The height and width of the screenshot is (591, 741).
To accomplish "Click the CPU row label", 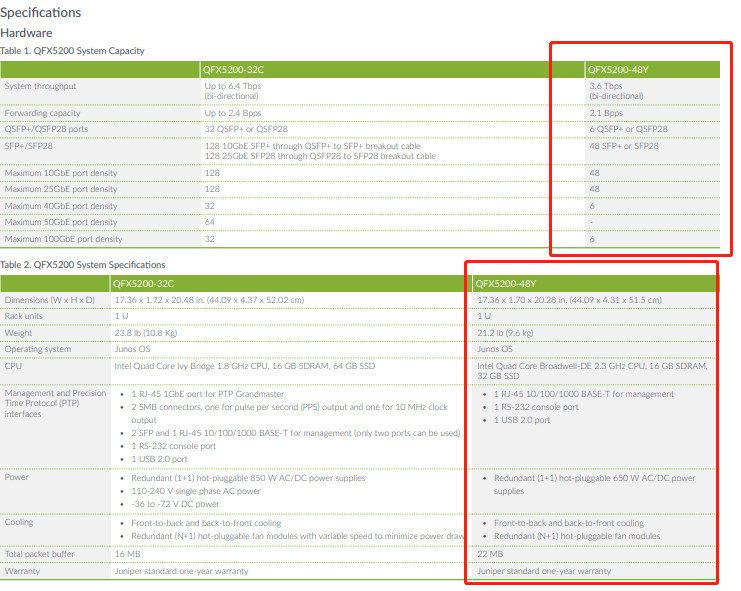I will tap(13, 366).
